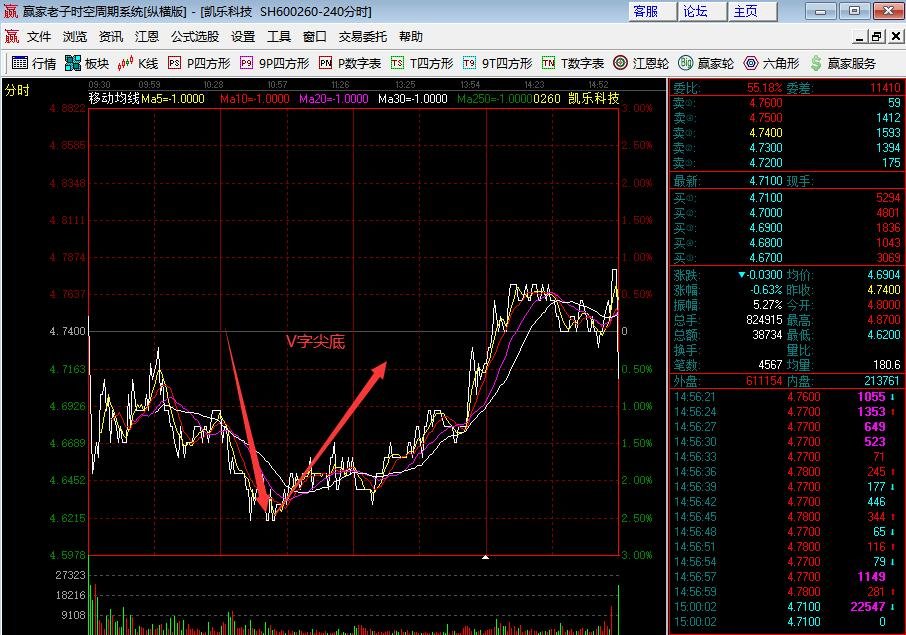
Task: Click the 最新 4.7100 latest price
Action: (766, 181)
